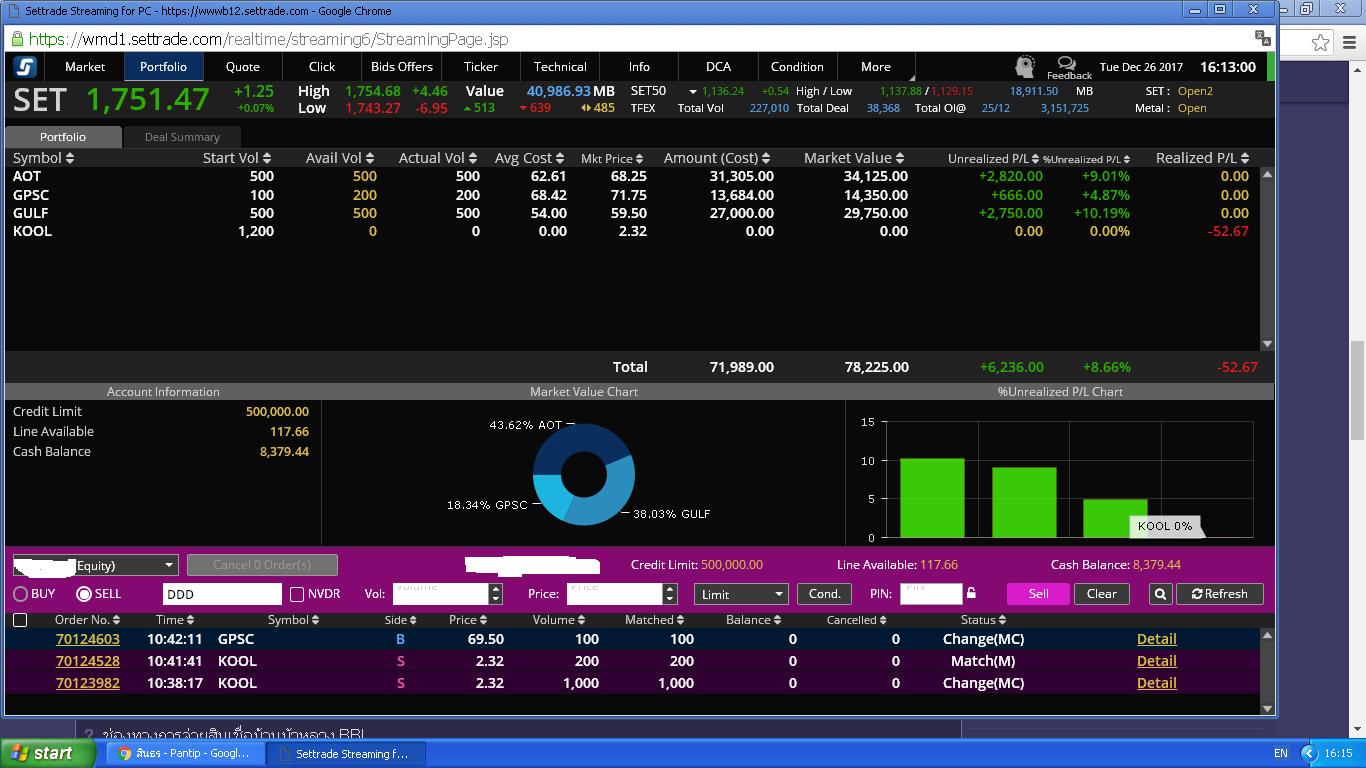Screen dimensions: 1366x768
Task: Click the magnifier search button near Refresh
Action: 1160,594
